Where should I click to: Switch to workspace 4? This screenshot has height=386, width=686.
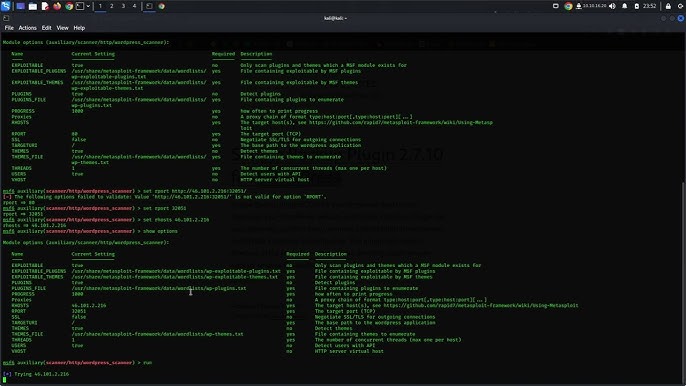click(134, 6)
